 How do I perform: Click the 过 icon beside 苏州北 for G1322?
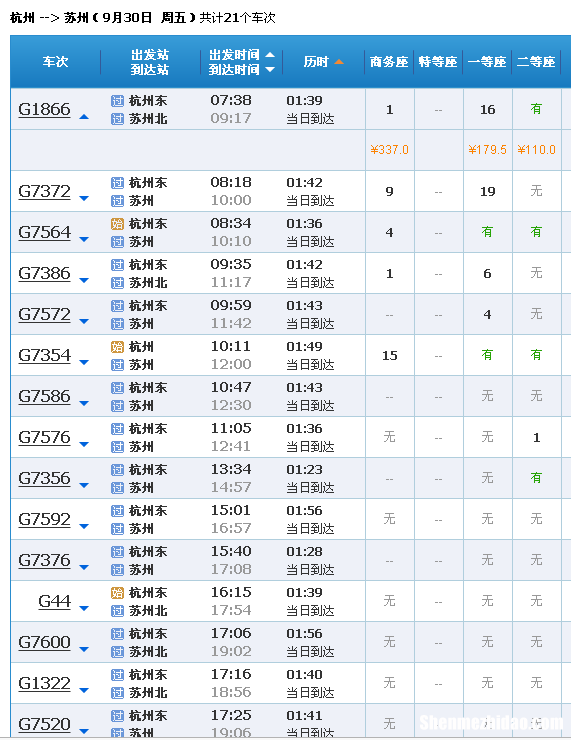pos(117,693)
